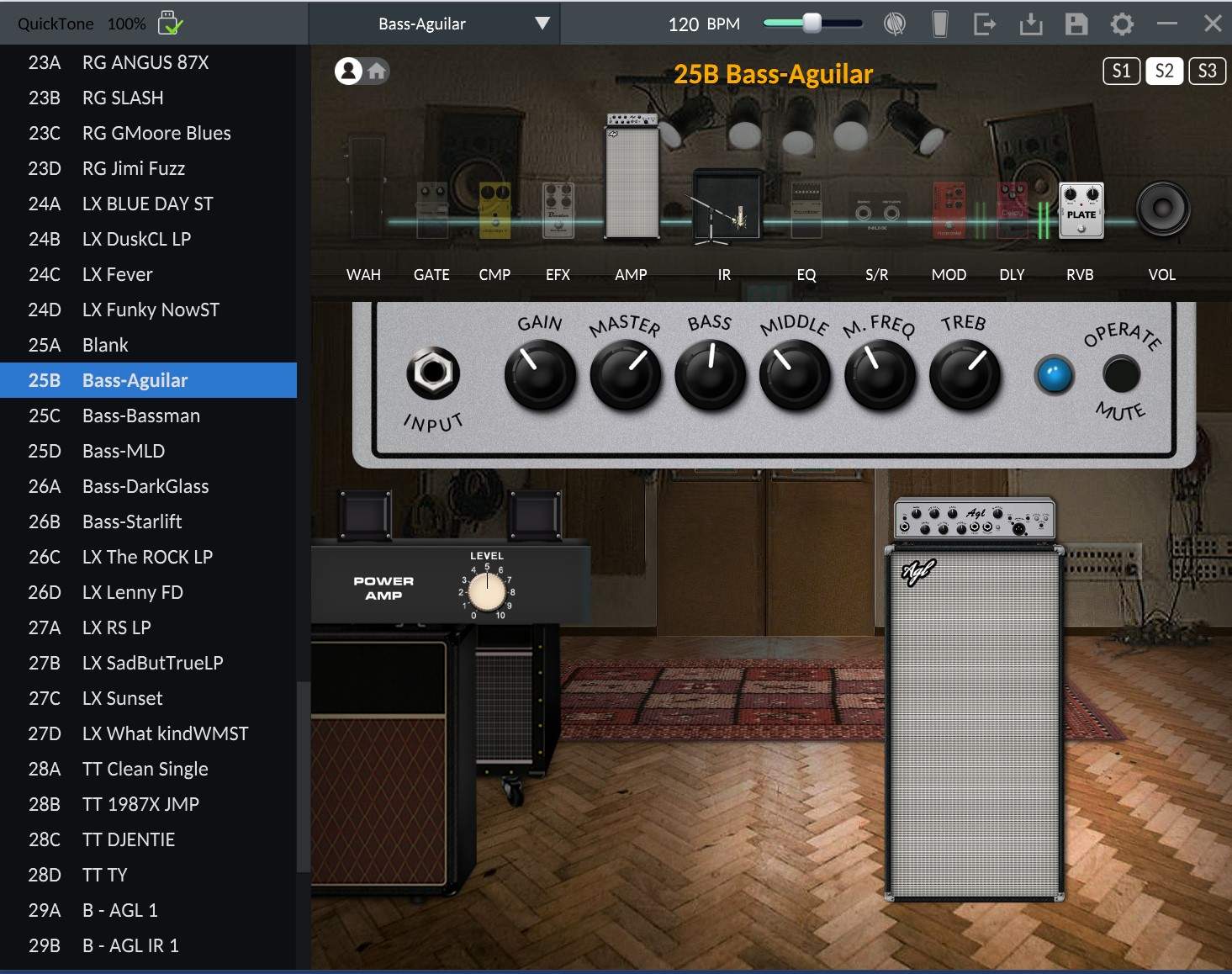Click the GATE label under the chain
This screenshot has height=974, width=1232.
[431, 275]
